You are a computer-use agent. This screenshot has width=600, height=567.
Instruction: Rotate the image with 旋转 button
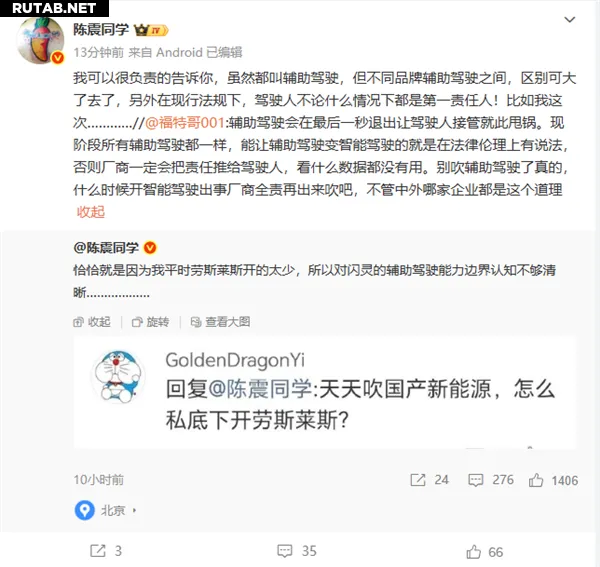[150, 322]
